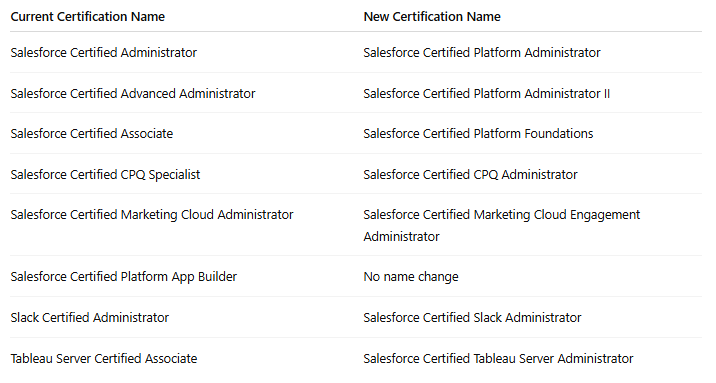The height and width of the screenshot is (383, 716).
Task: Click 'Salesforce Certified Tableau Server Administrator' cell
Action: point(498,359)
